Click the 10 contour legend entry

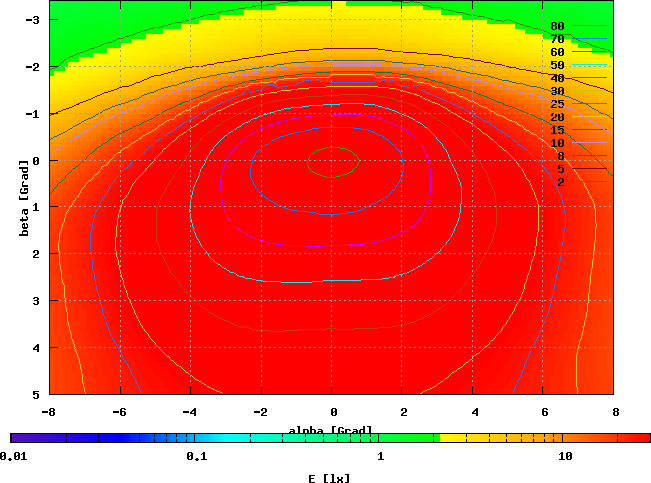coord(557,143)
